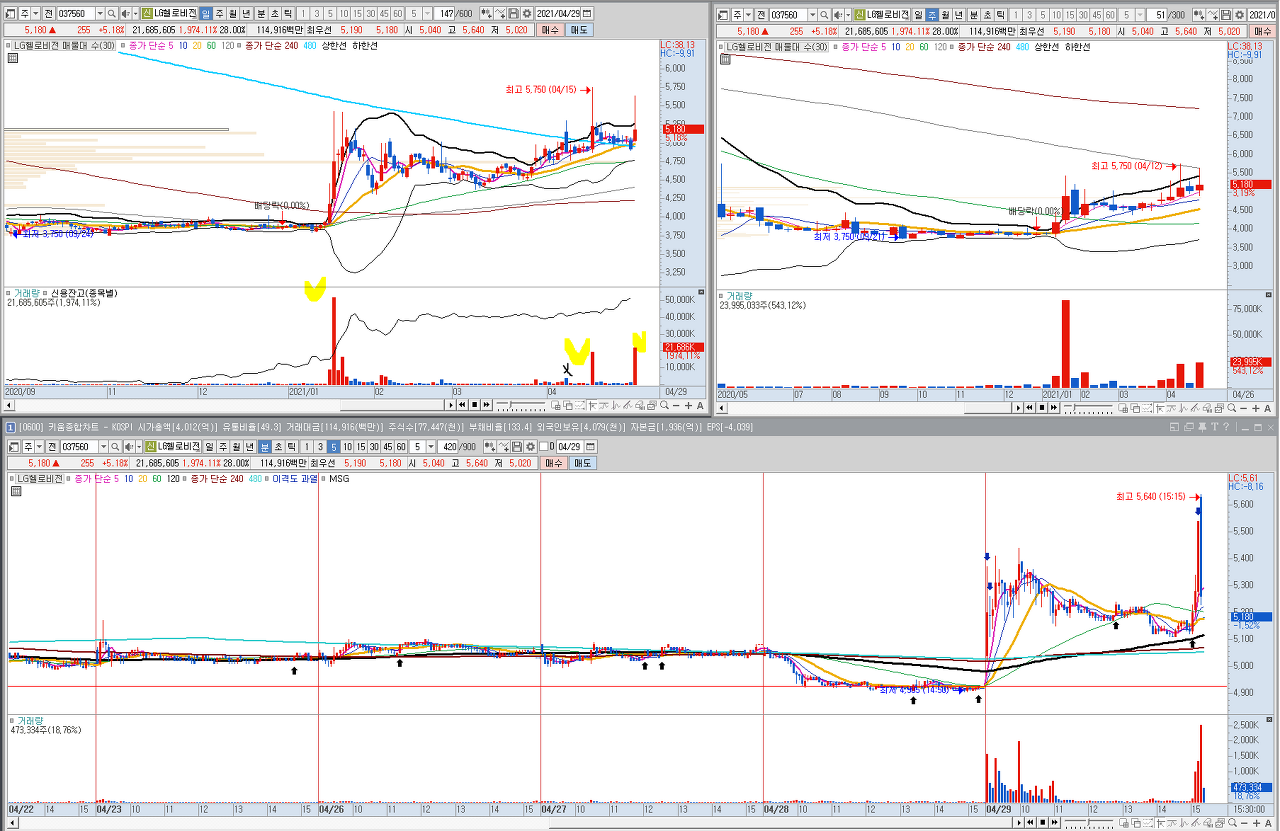Click the 2021/04/29 date field in daily chart
This screenshot has width=1280, height=831.
(x=556, y=13)
